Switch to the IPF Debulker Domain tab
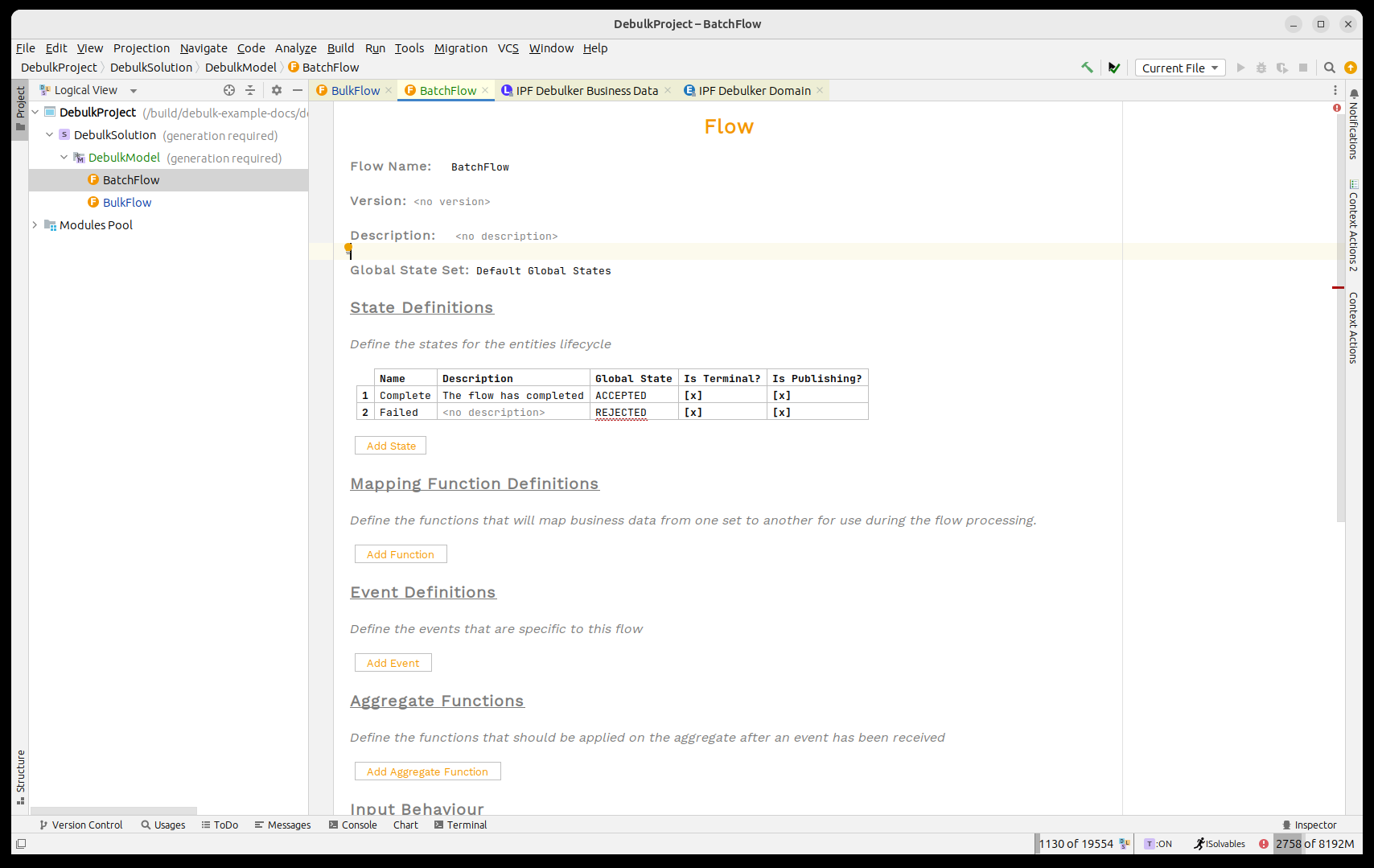Image resolution: width=1374 pixels, height=868 pixels. 754,91
